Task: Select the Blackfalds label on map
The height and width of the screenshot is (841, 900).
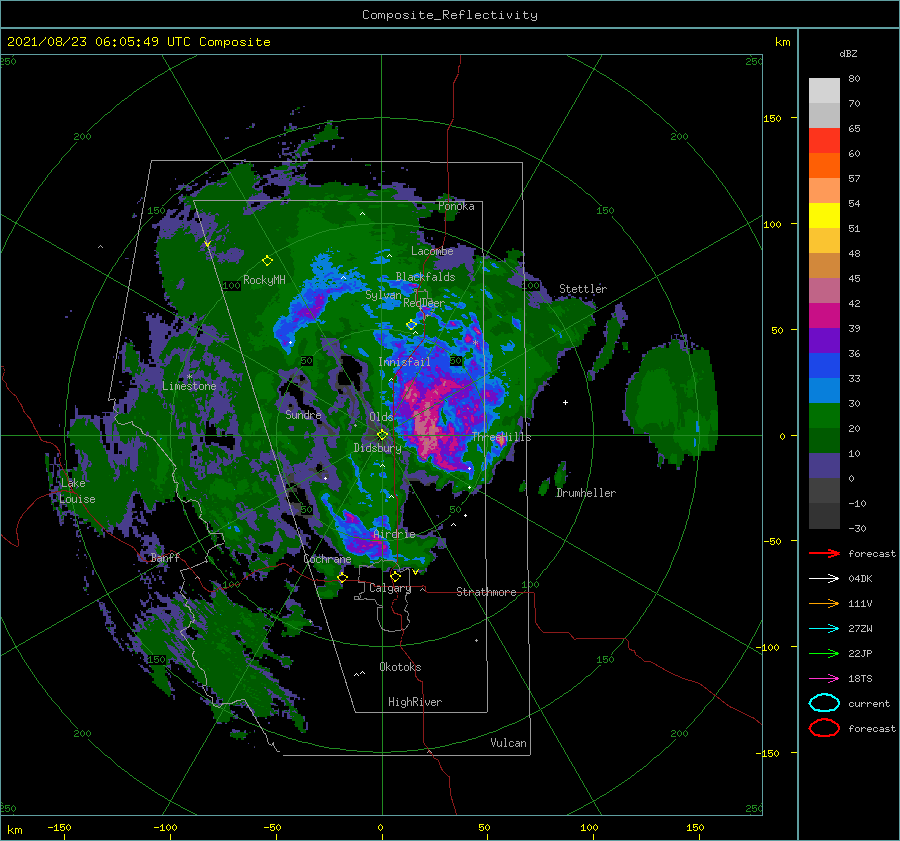Action: point(425,277)
